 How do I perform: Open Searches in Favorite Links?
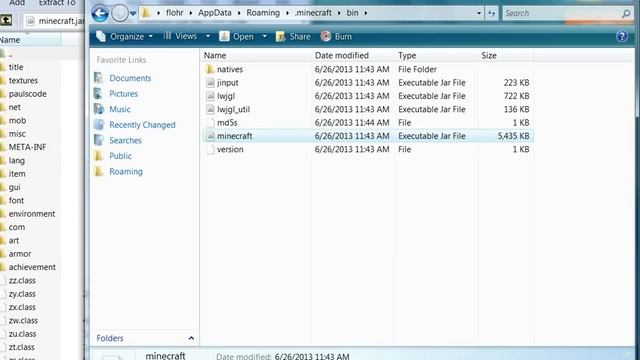click(x=125, y=140)
